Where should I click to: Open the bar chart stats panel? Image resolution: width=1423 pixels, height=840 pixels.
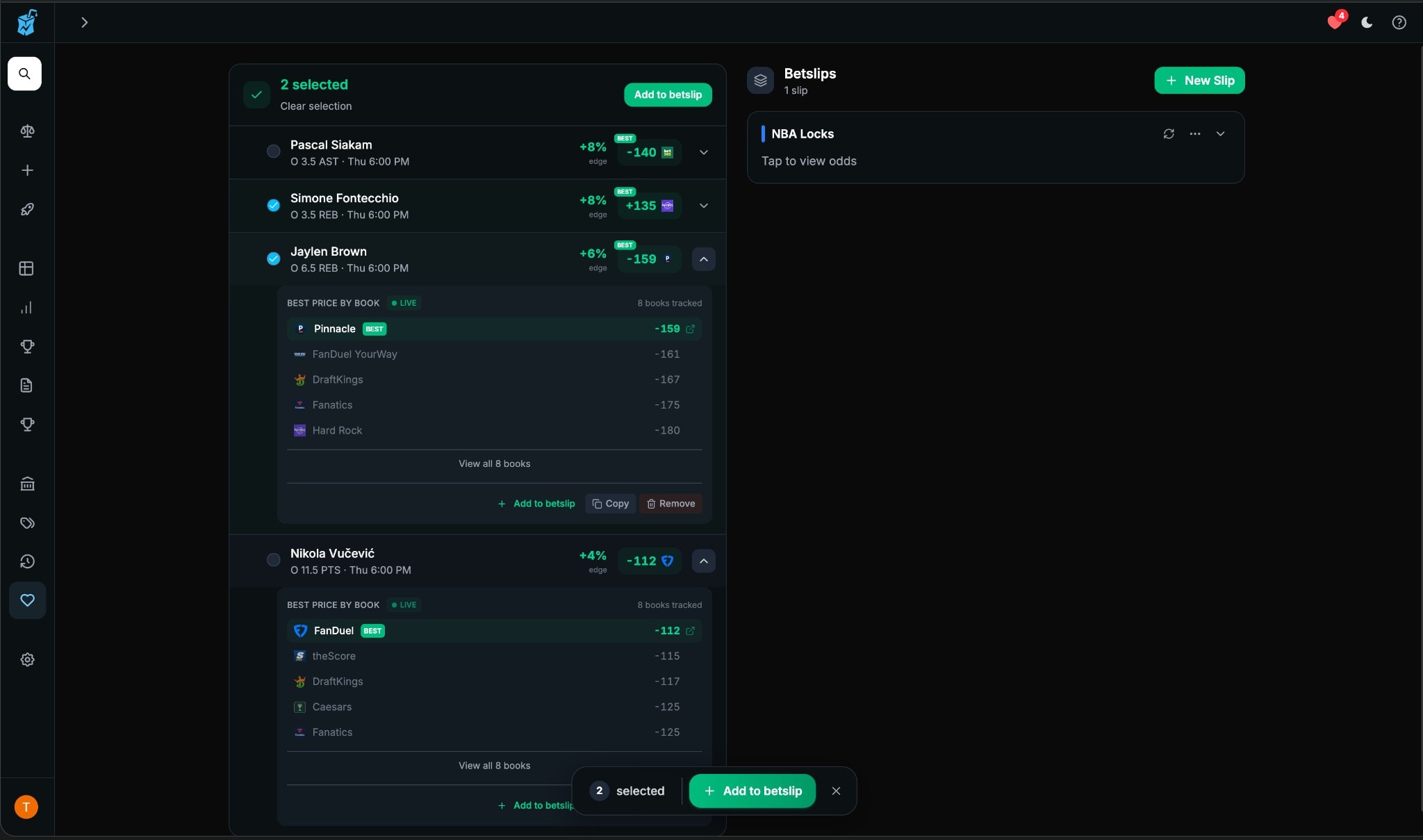click(26, 308)
